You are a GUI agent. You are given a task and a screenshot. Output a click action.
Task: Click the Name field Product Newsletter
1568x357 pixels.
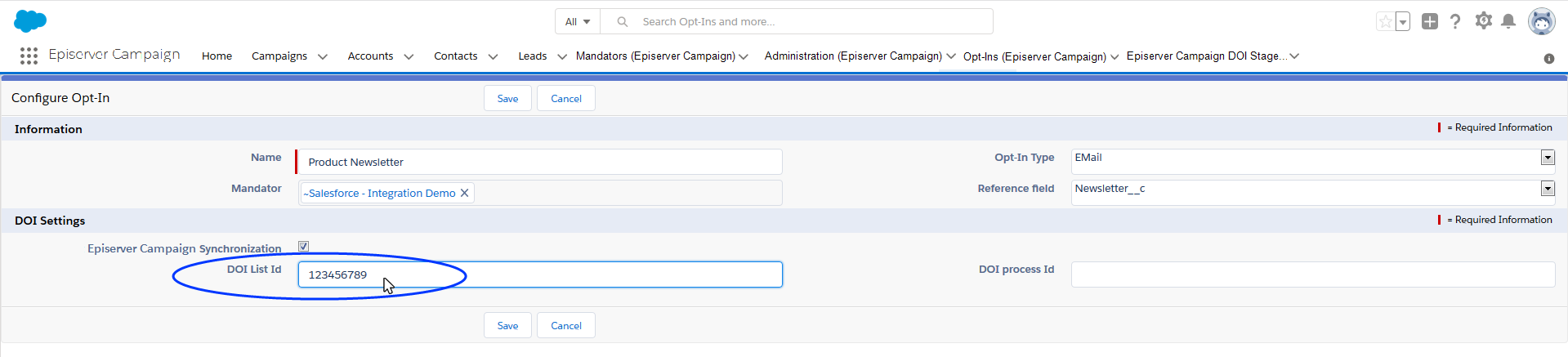(x=540, y=162)
